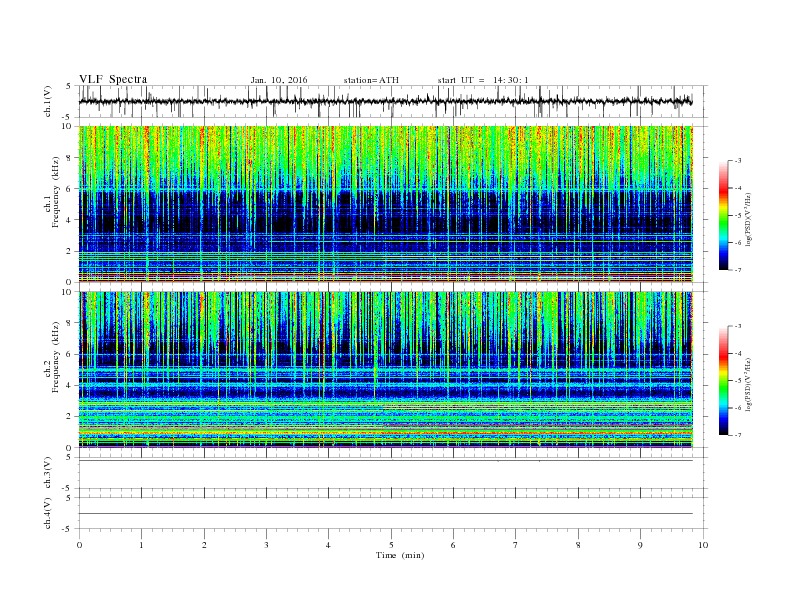792x612 pixels.
Task: Click the "2" tick on the Time axis
Action: (204, 545)
